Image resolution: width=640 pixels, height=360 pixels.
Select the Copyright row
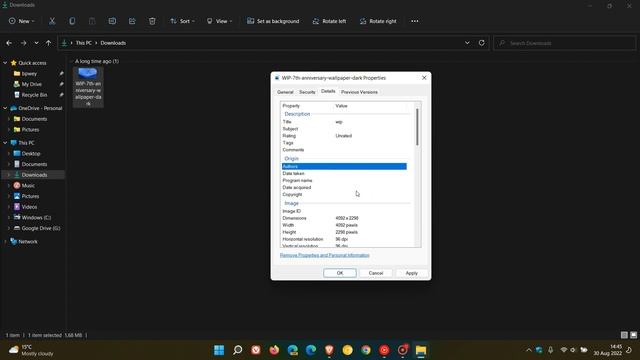coord(344,194)
